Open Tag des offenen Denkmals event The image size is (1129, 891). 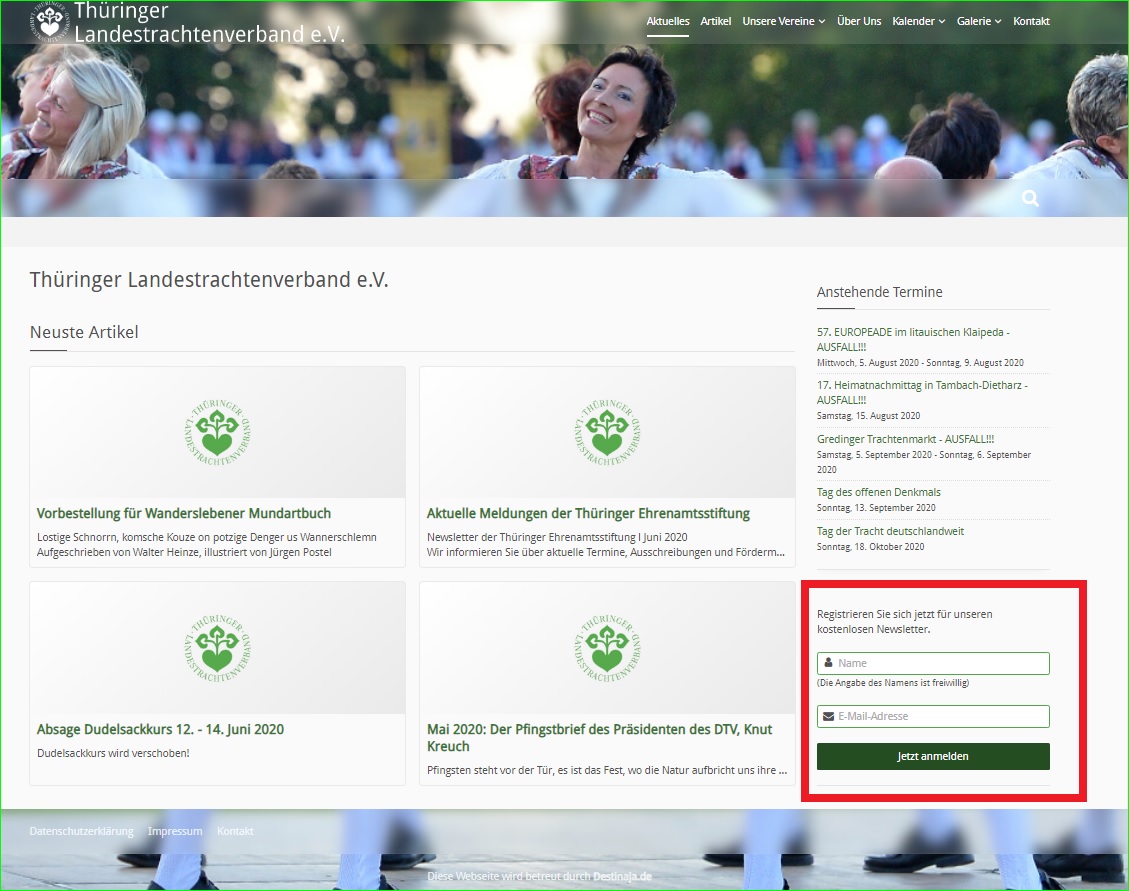878,492
